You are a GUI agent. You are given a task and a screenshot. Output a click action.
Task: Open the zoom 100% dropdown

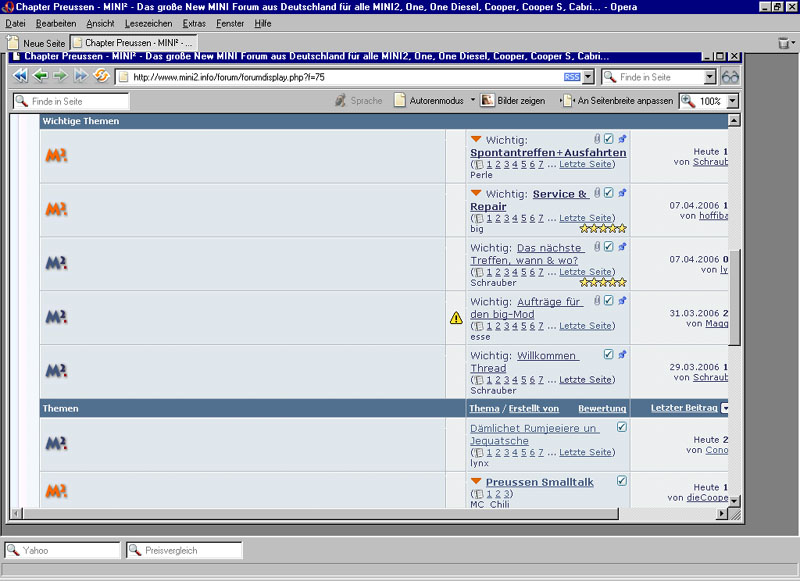coord(732,101)
